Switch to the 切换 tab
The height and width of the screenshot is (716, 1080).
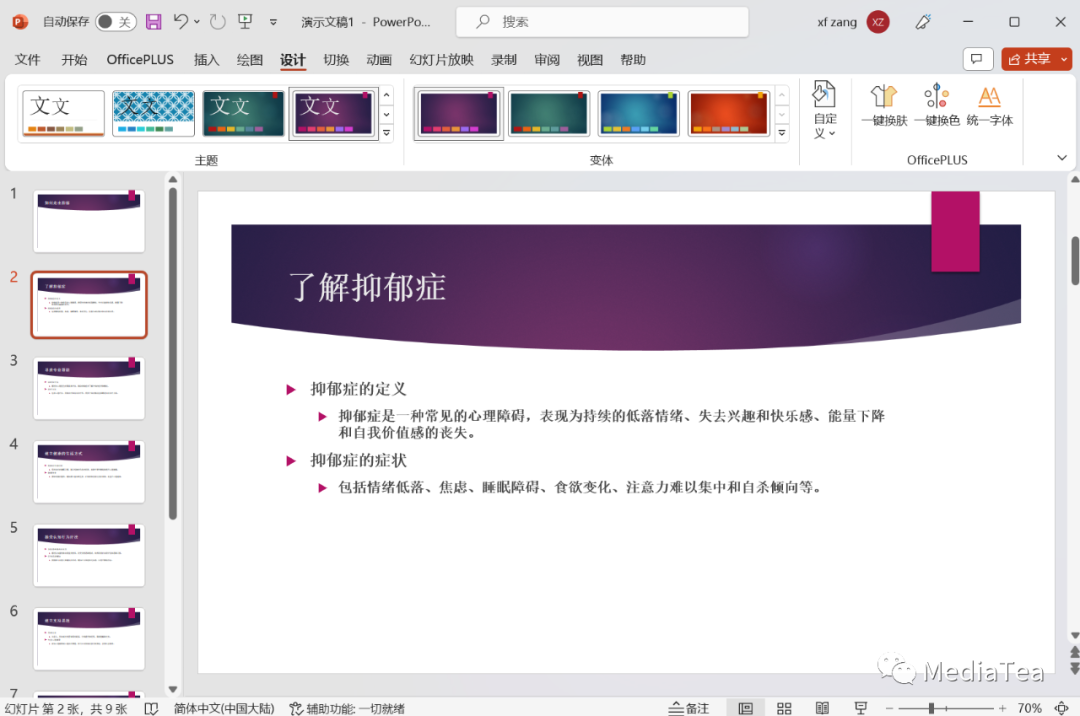pos(336,60)
